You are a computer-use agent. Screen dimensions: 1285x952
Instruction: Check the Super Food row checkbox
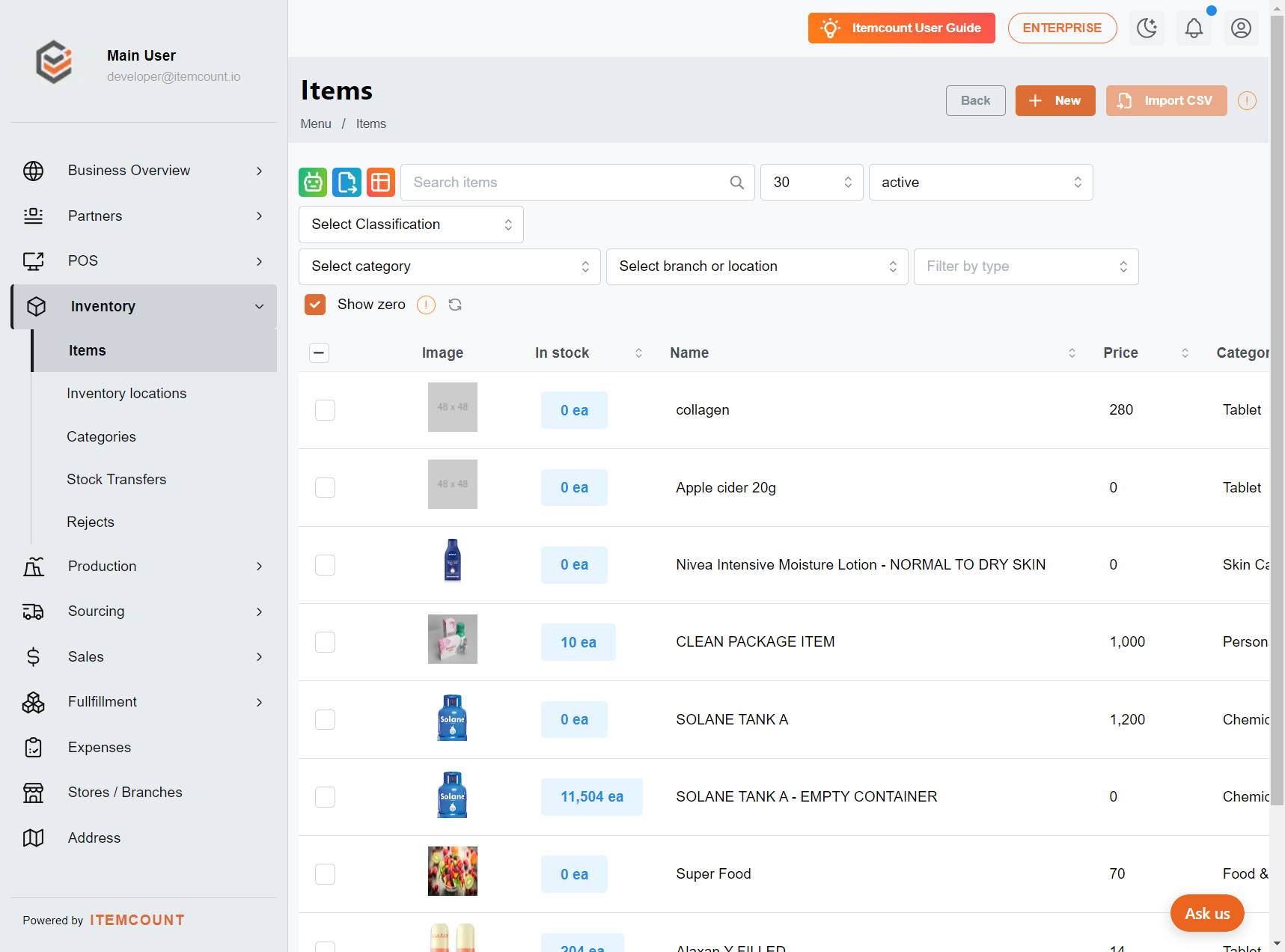point(325,874)
